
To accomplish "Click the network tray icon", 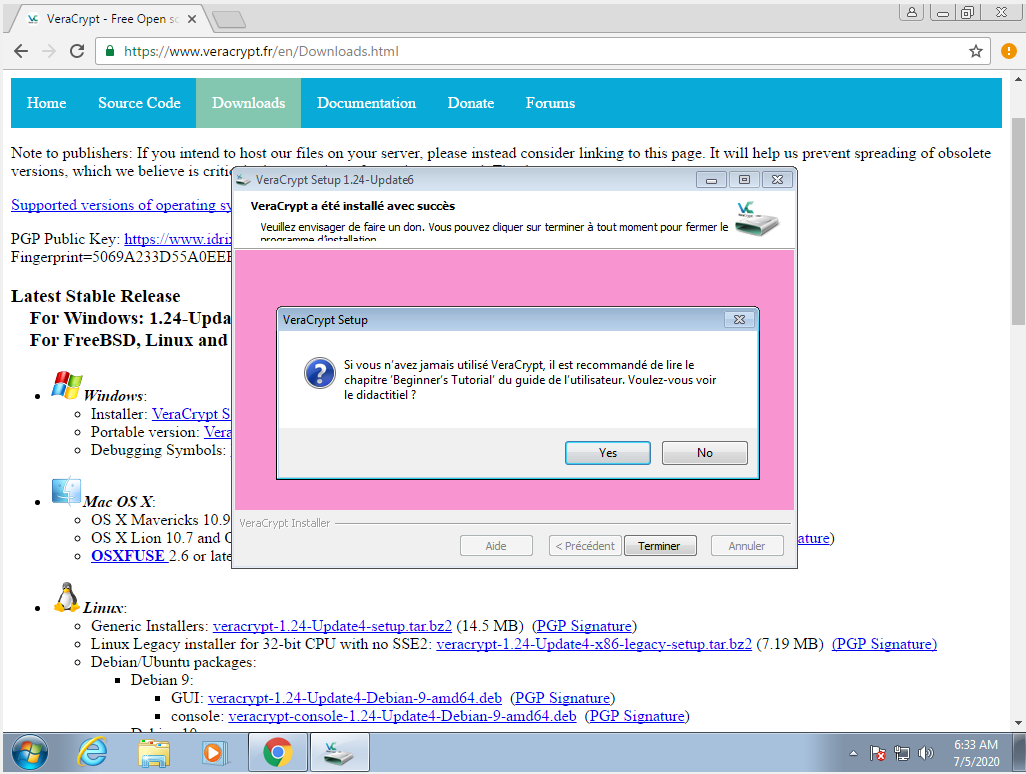I will coord(902,754).
